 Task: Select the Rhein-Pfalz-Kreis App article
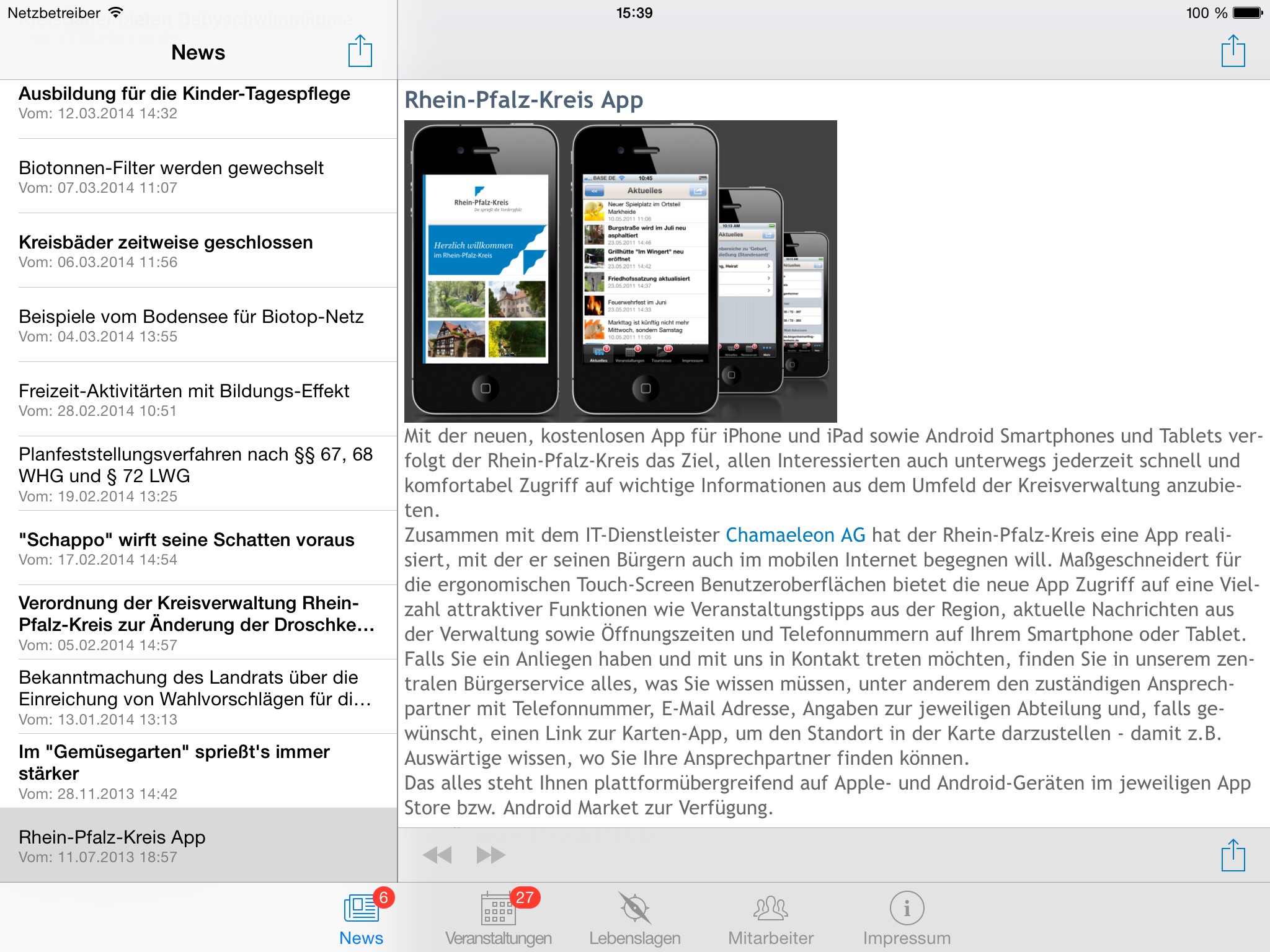pos(197,840)
